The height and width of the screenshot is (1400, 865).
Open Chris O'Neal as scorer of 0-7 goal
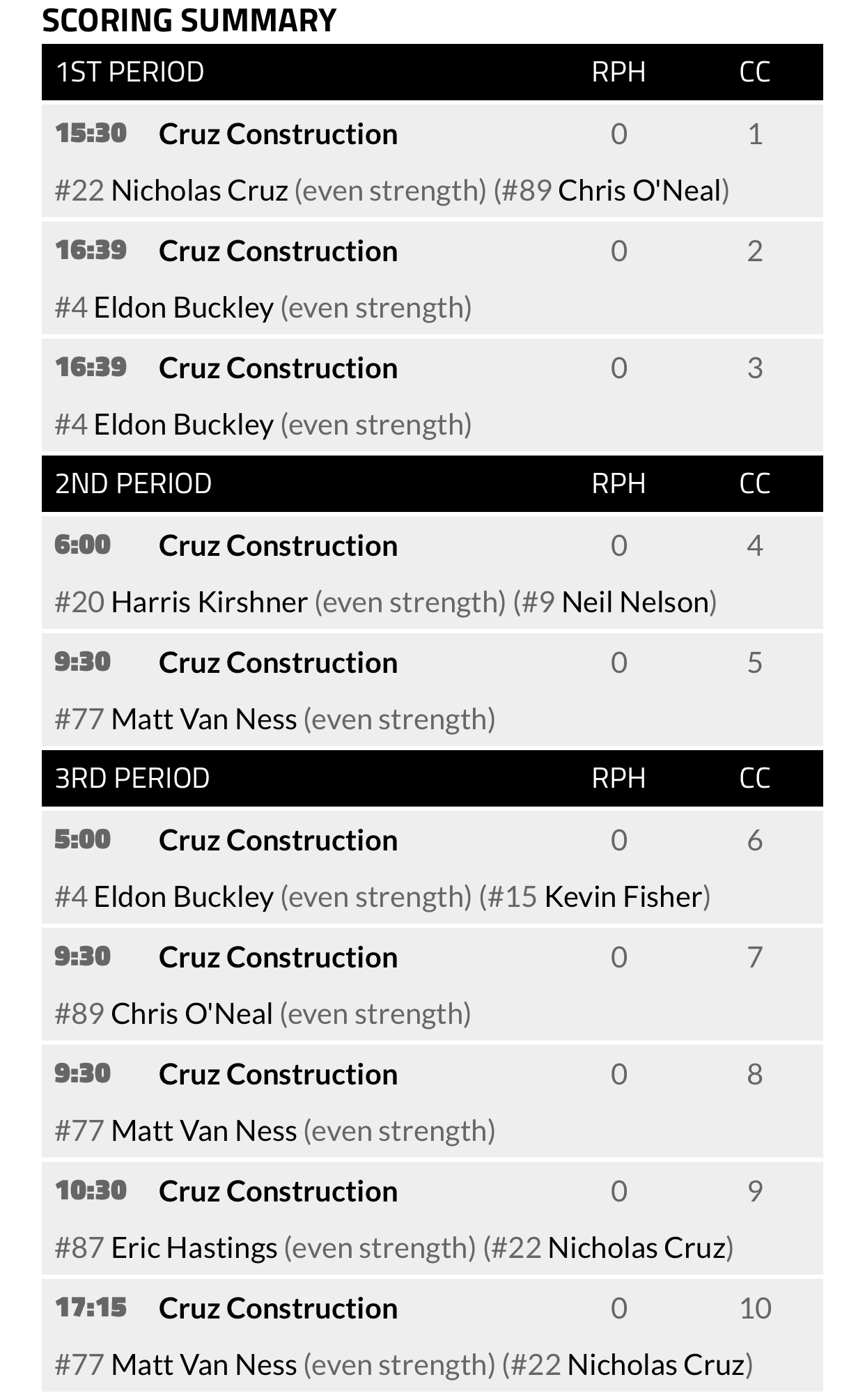tap(192, 1014)
